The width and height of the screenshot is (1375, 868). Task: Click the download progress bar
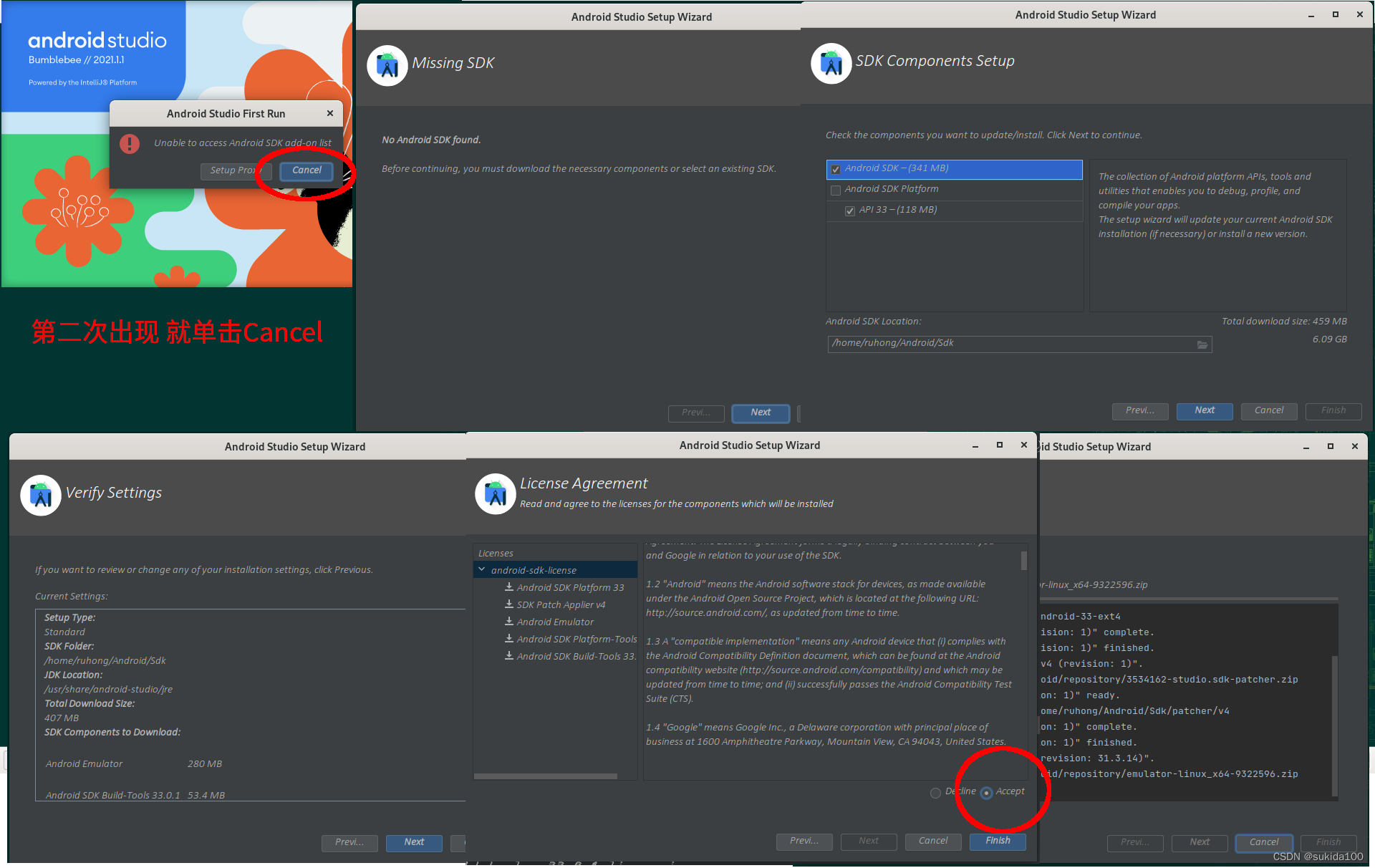[x=1188, y=598]
